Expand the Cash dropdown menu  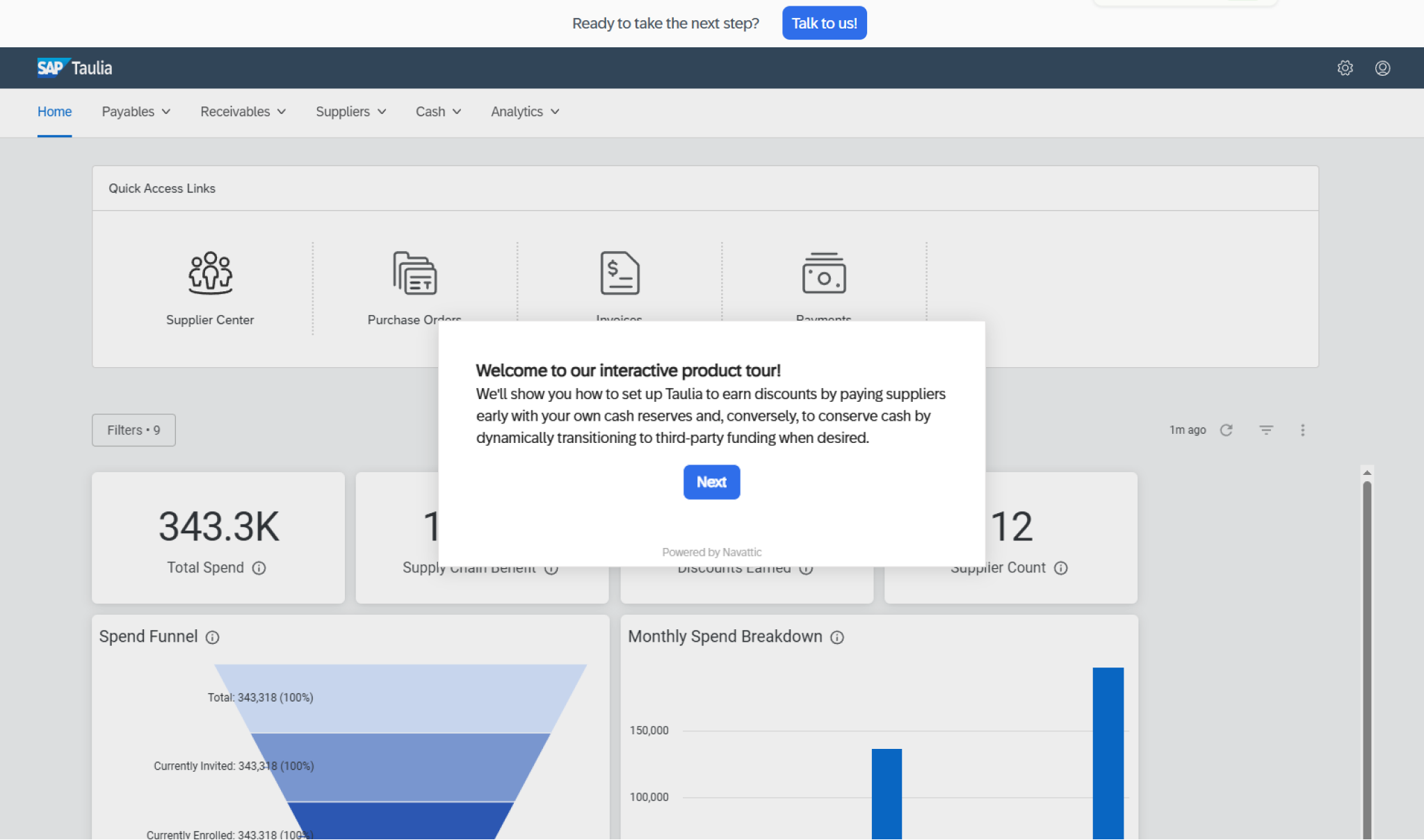coord(437,111)
